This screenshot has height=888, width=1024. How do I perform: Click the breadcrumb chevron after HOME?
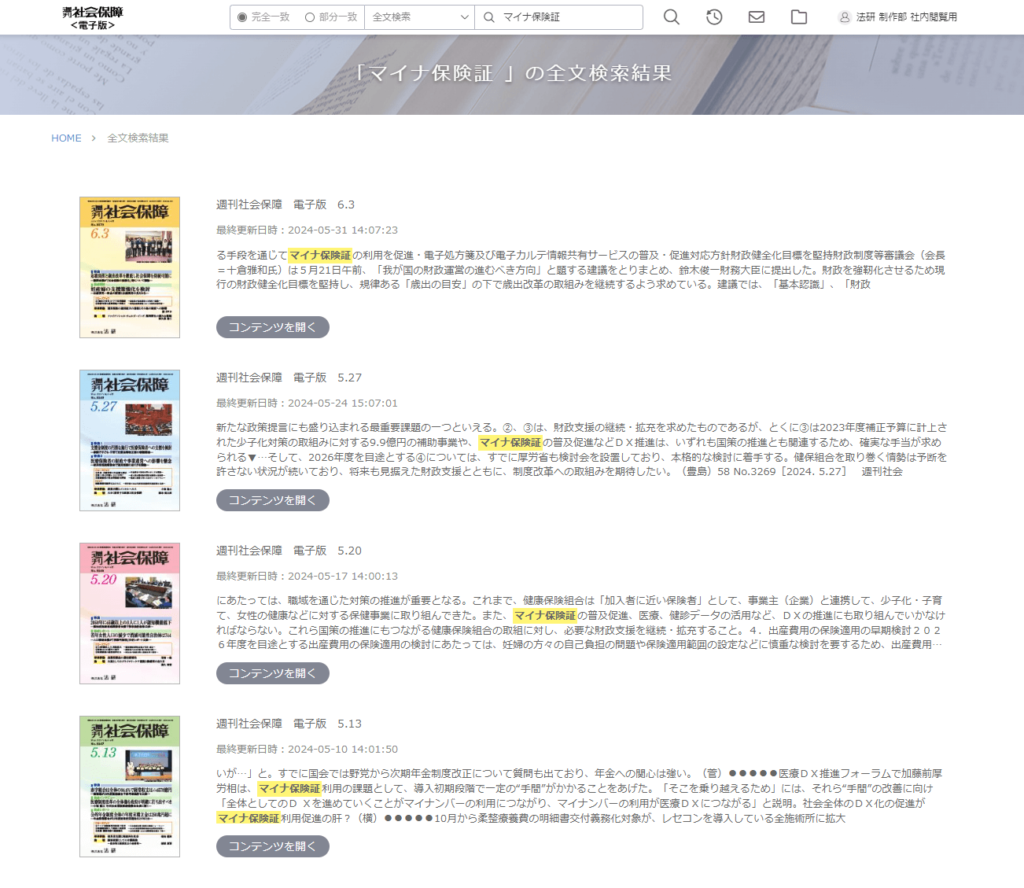(93, 138)
